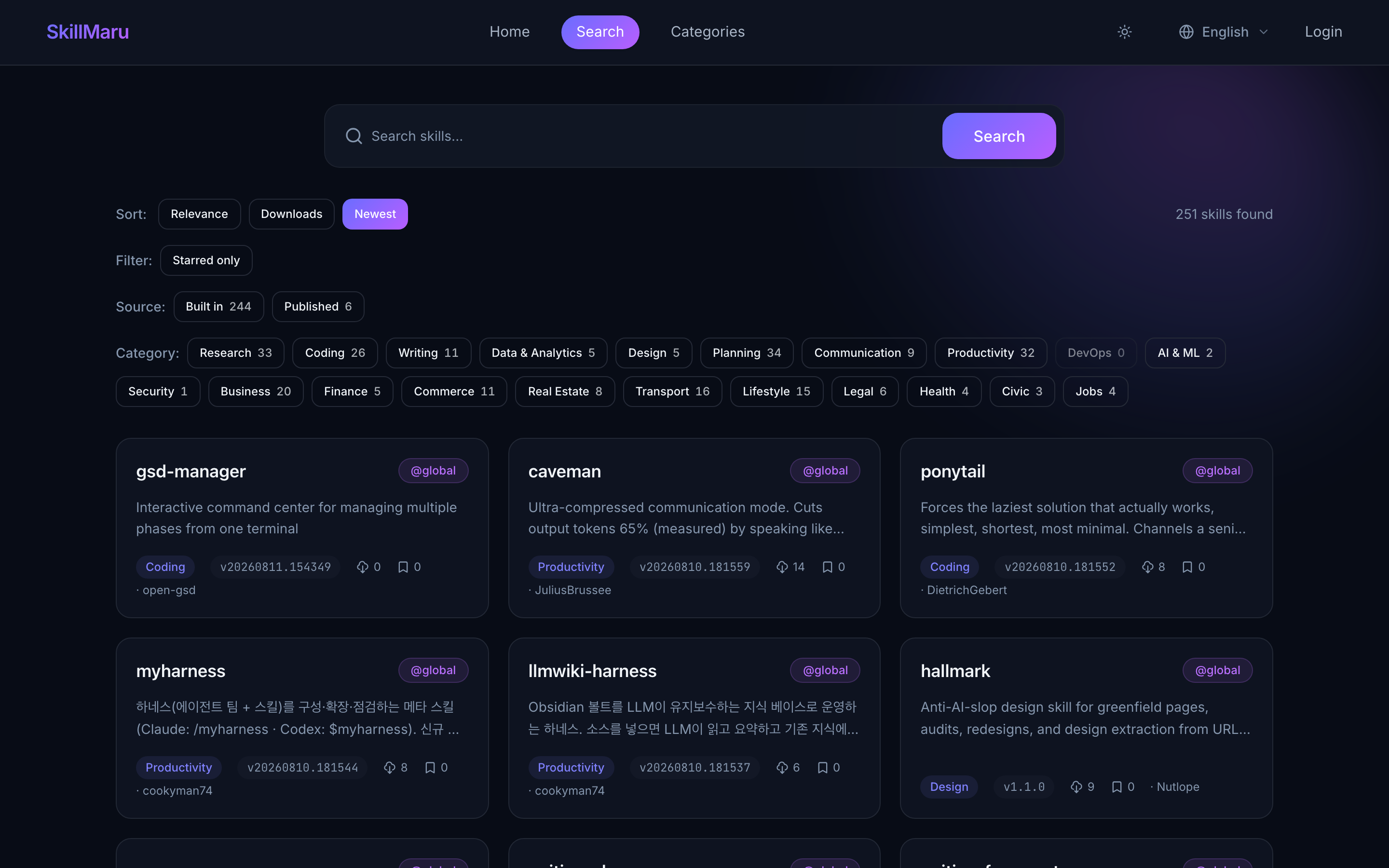1389x868 pixels.
Task: Filter by Lifestyle category
Action: (776, 392)
